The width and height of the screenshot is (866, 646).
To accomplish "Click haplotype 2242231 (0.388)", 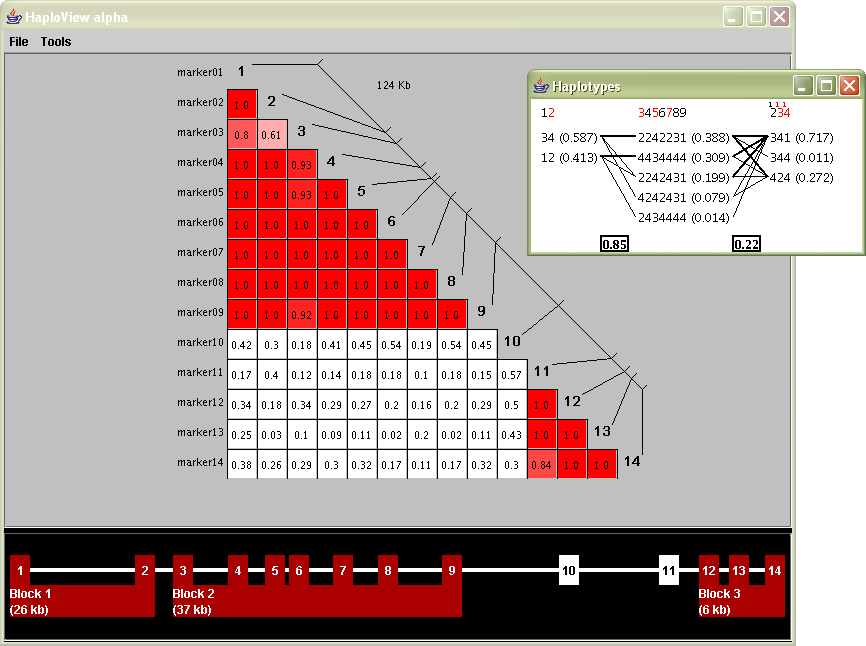I will tap(684, 137).
